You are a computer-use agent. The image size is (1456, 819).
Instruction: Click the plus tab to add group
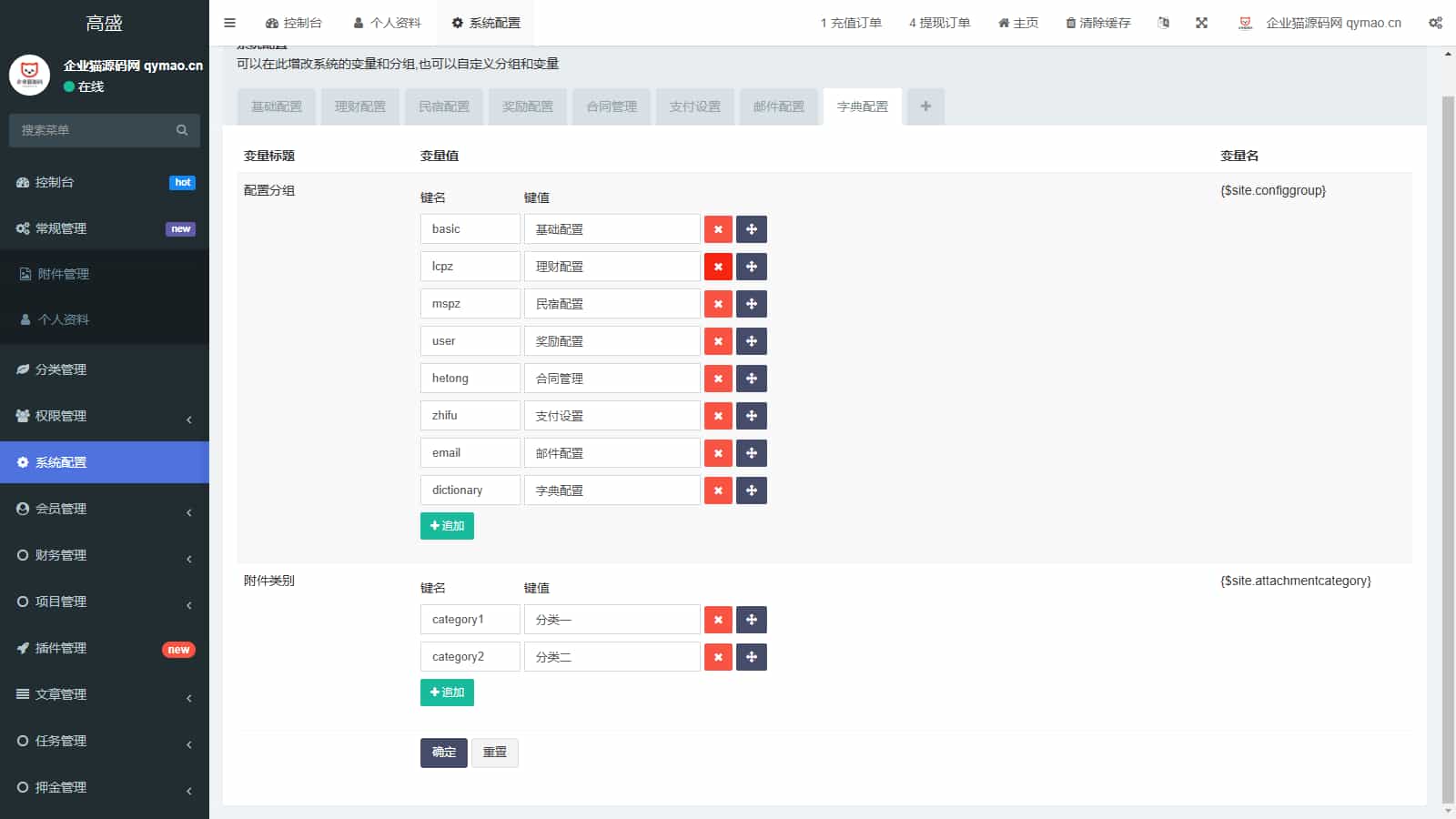click(x=925, y=106)
